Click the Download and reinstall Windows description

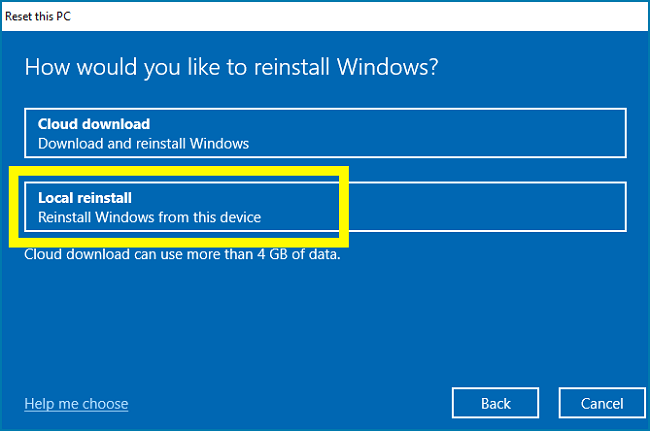143,143
